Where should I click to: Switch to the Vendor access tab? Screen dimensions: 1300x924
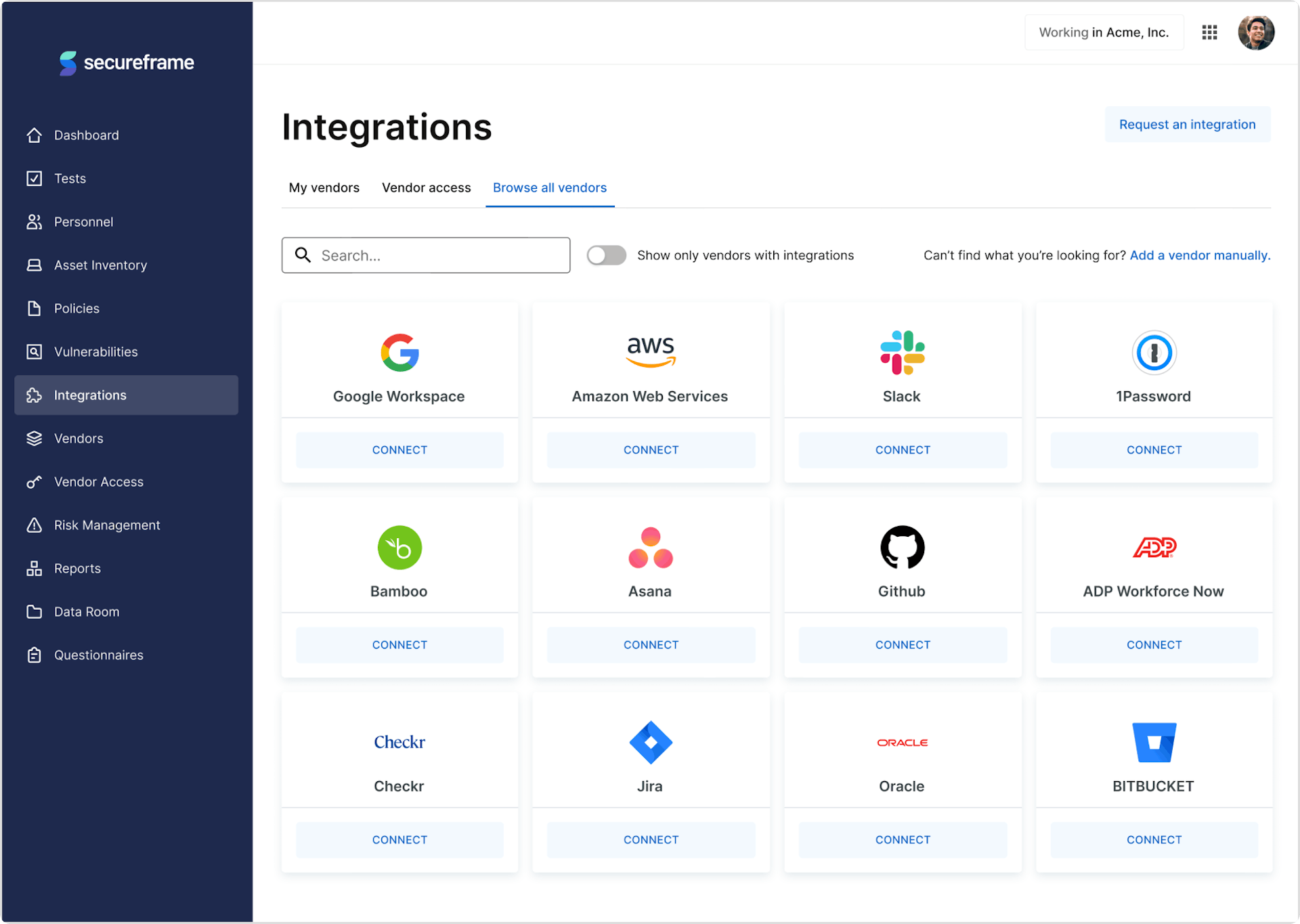[426, 188]
